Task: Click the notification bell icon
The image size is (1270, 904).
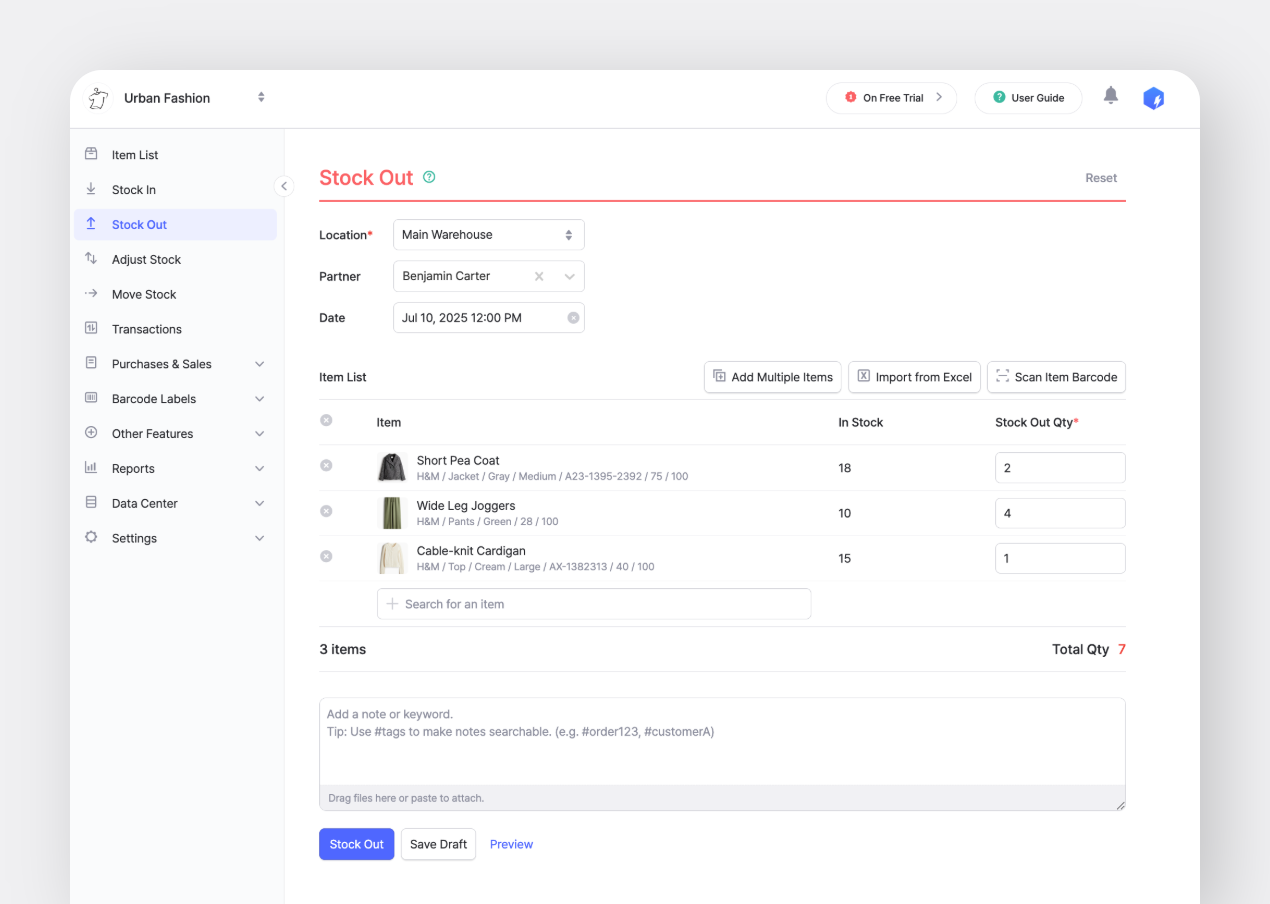Action: (1110, 96)
